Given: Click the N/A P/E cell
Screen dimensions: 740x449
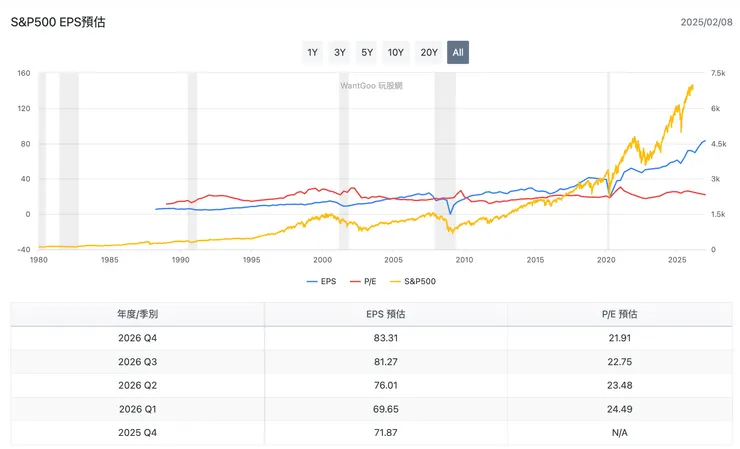Looking at the screenshot, I should [620, 432].
